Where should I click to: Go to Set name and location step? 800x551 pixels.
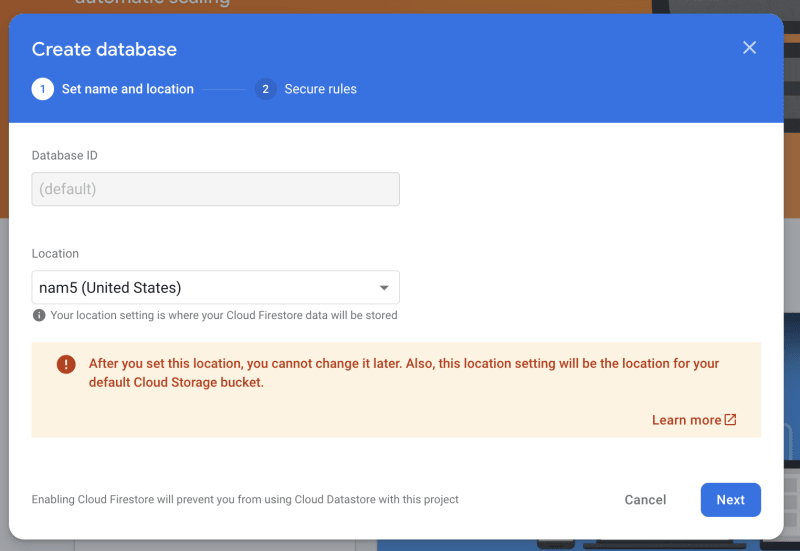coord(128,89)
